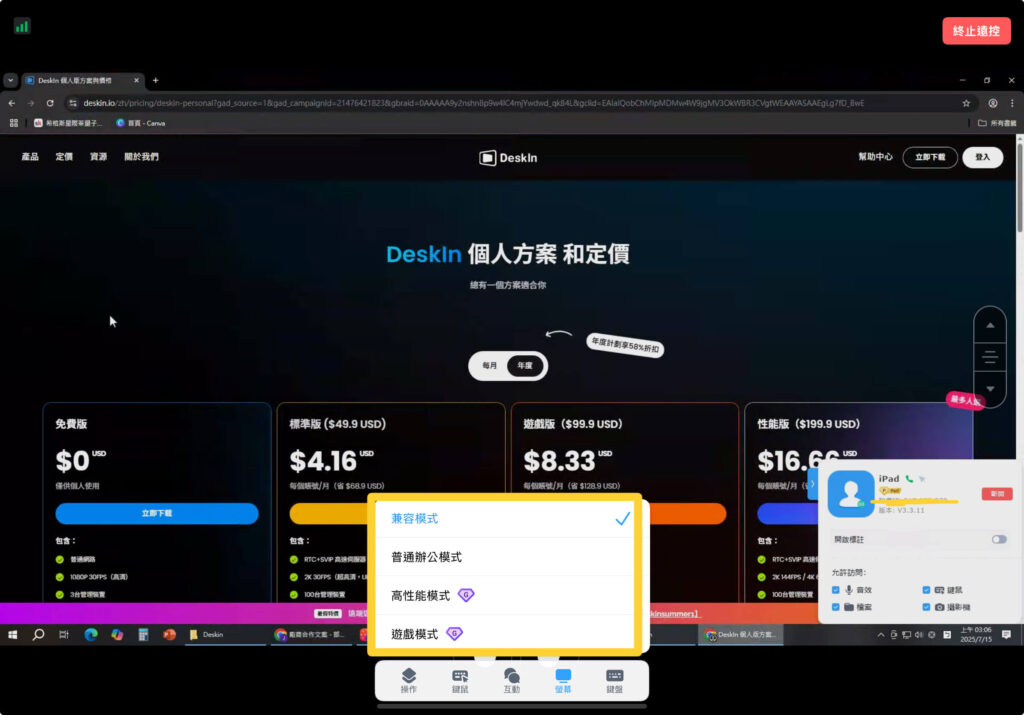Viewport: 1024px width, 715px height.
Task: Open the Windows notification center icon
Action: coord(1006,635)
